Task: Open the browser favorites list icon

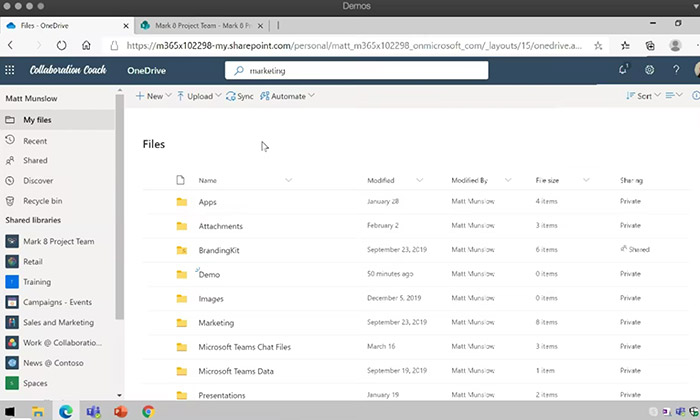Action: 625,45
